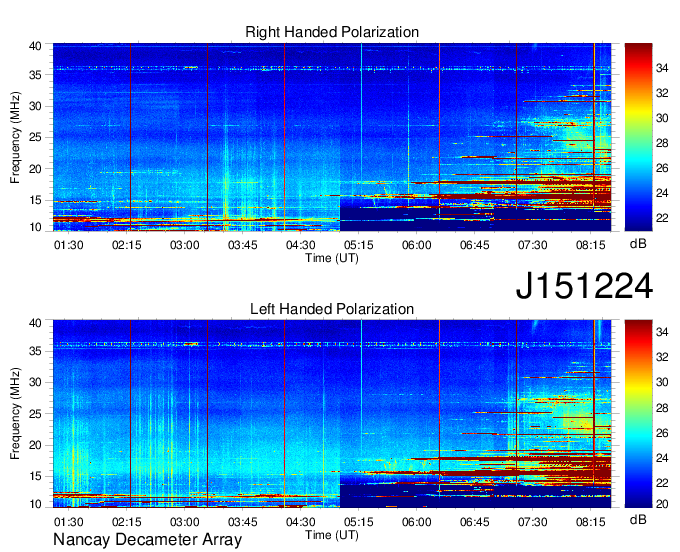Screen dimensions: 680x552
Task: Click the 20 dB tick on the left-handed color scale
Action: click(662, 504)
